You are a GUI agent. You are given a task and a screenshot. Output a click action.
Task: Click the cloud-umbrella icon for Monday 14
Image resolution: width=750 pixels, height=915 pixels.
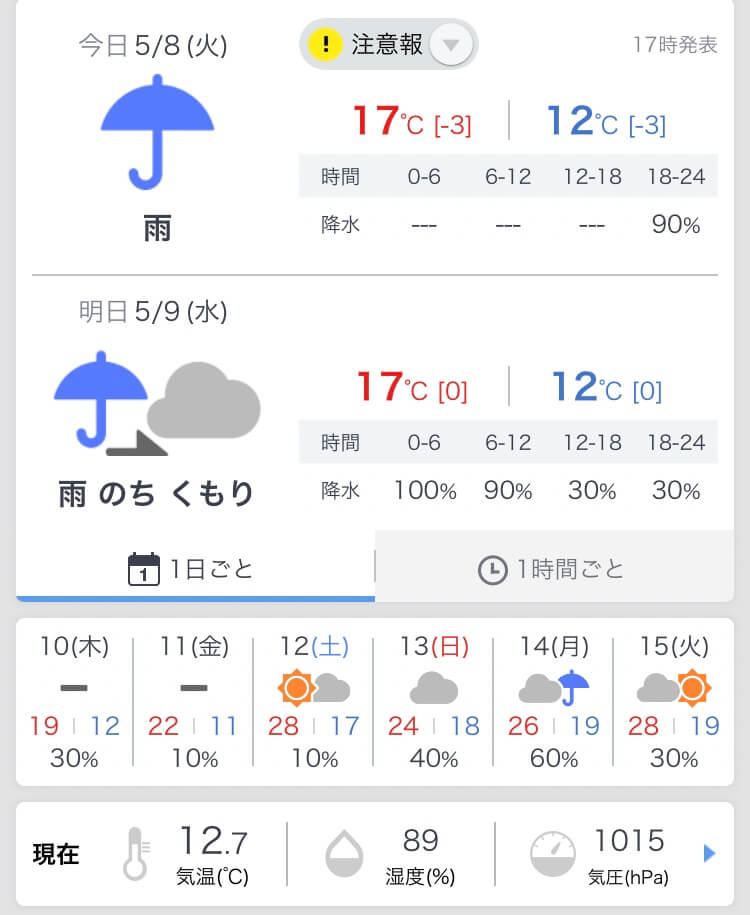click(553, 688)
